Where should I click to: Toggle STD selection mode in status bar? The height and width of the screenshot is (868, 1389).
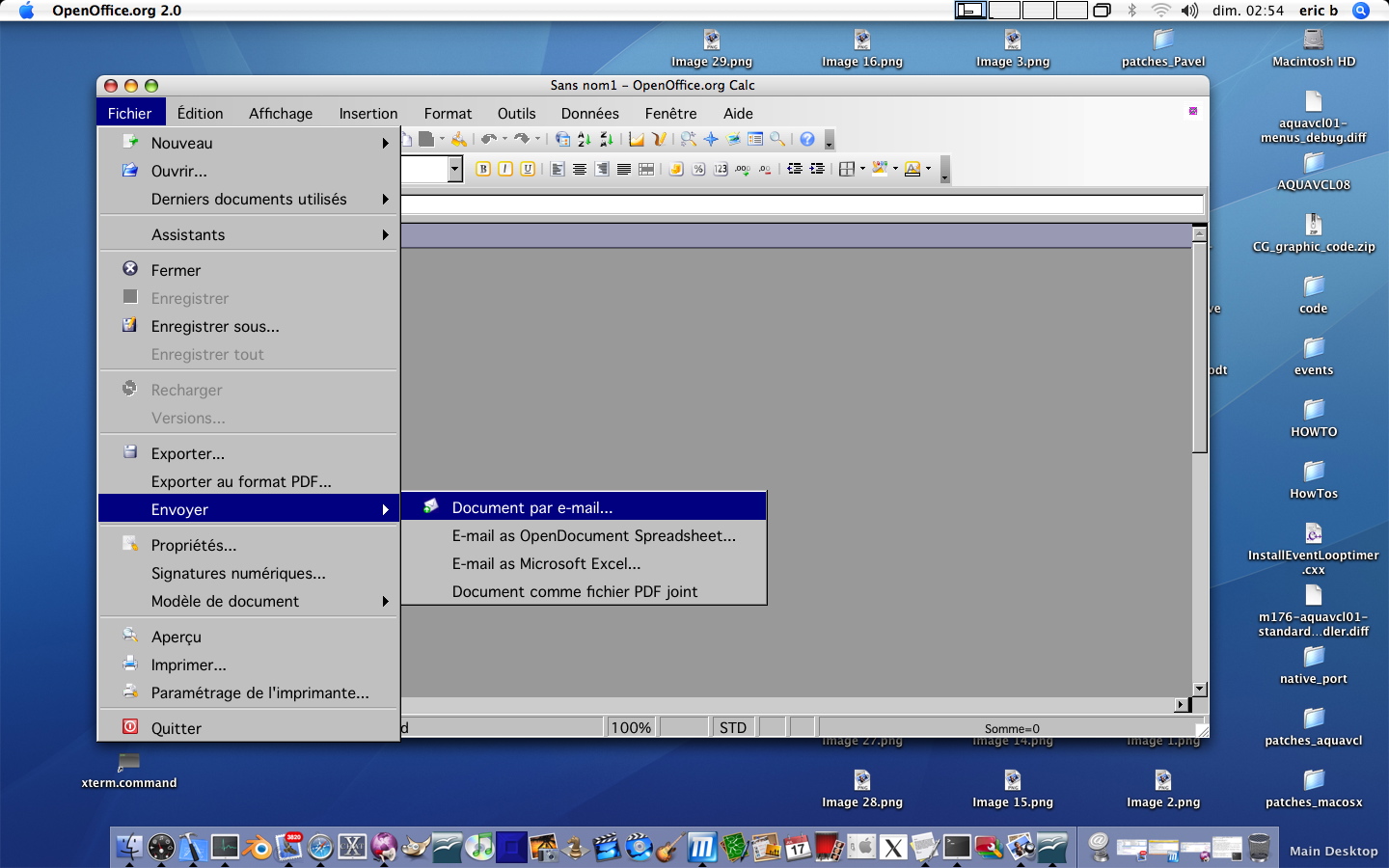pos(733,727)
